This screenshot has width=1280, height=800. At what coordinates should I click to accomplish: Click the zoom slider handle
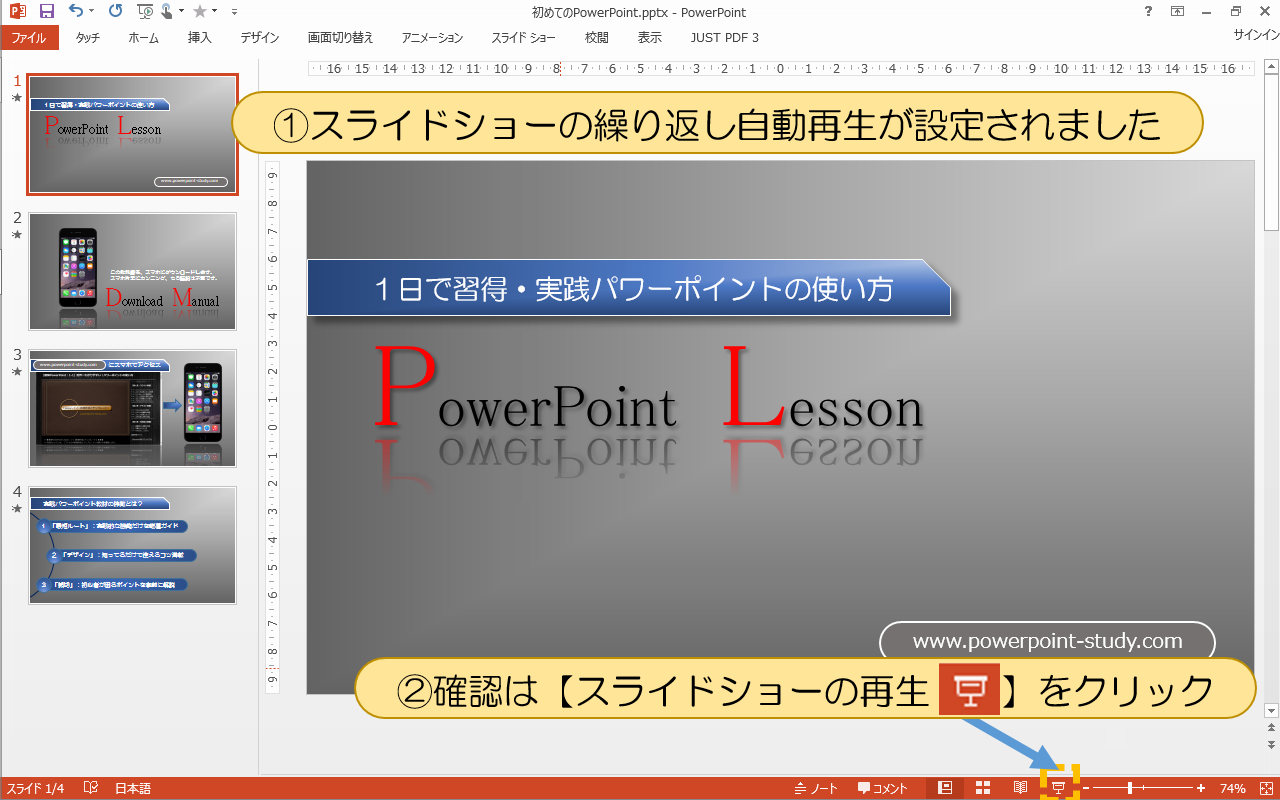coord(1130,789)
